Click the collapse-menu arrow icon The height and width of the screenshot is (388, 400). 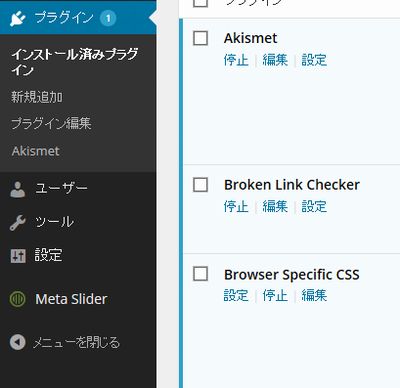tap(18, 342)
